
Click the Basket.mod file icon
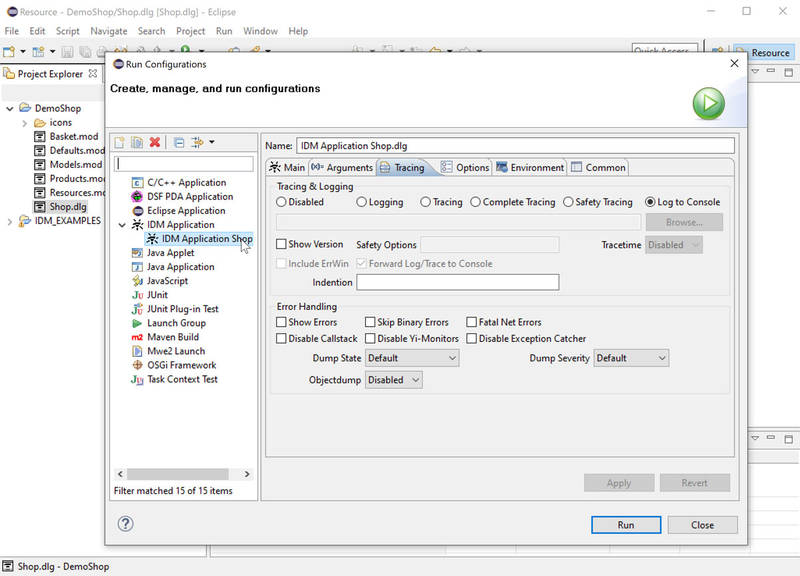[x=40, y=137]
